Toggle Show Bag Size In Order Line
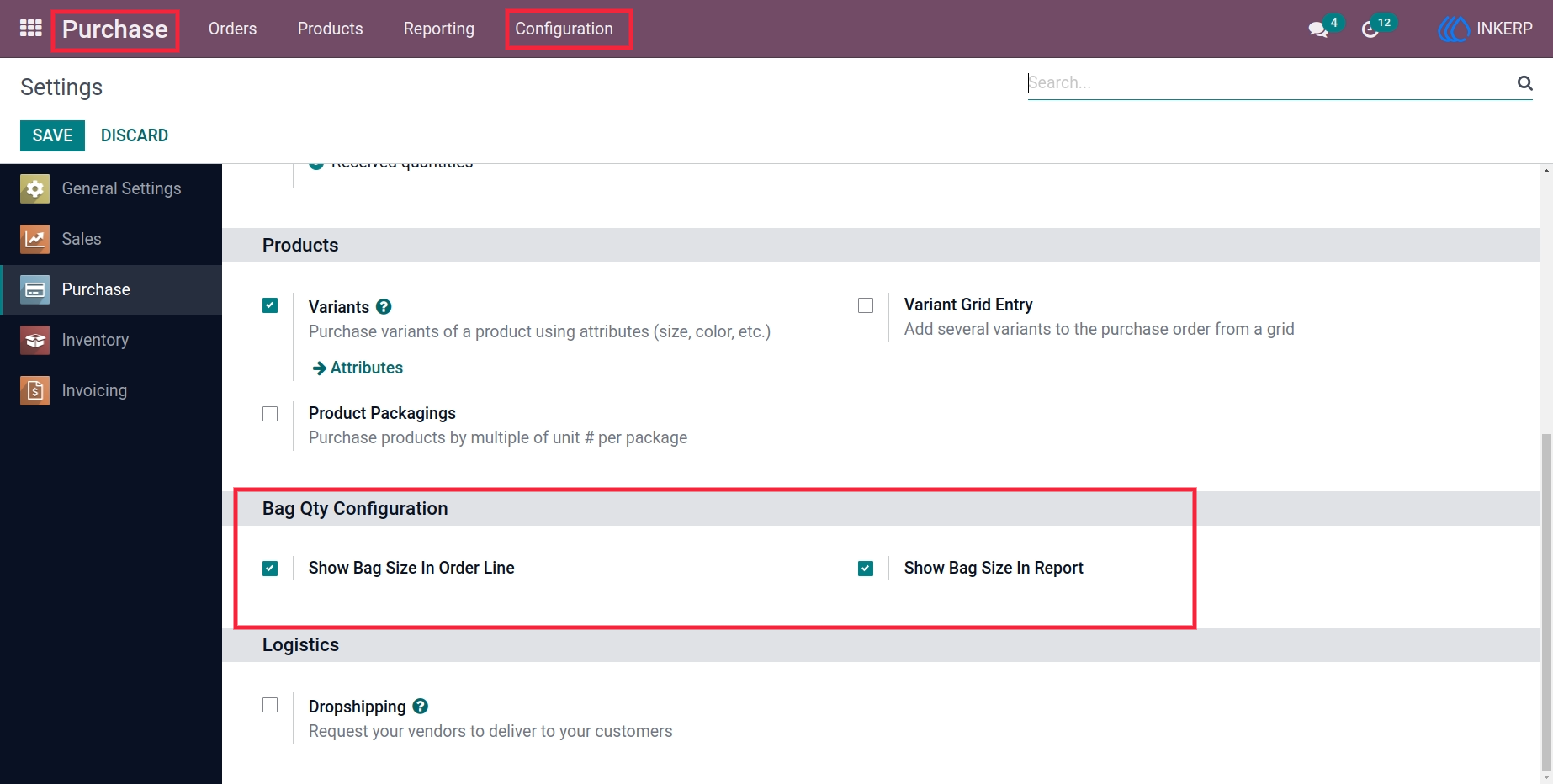The height and width of the screenshot is (784, 1553). (x=270, y=569)
